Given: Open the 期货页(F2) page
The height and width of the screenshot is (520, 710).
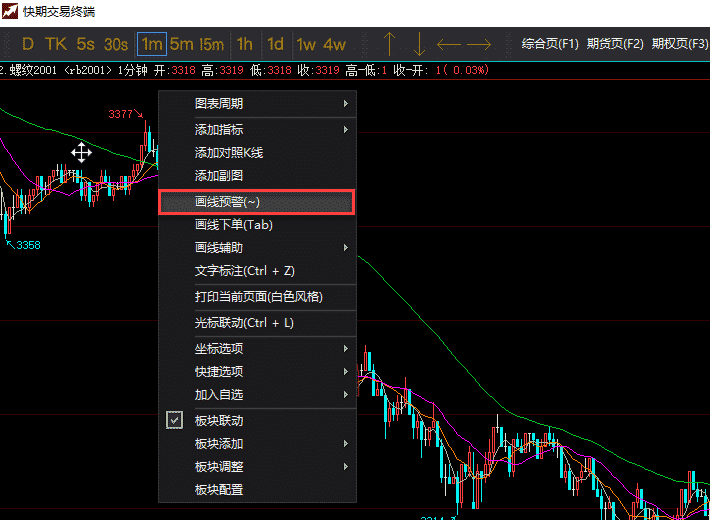Looking at the screenshot, I should pyautogui.click(x=615, y=44).
